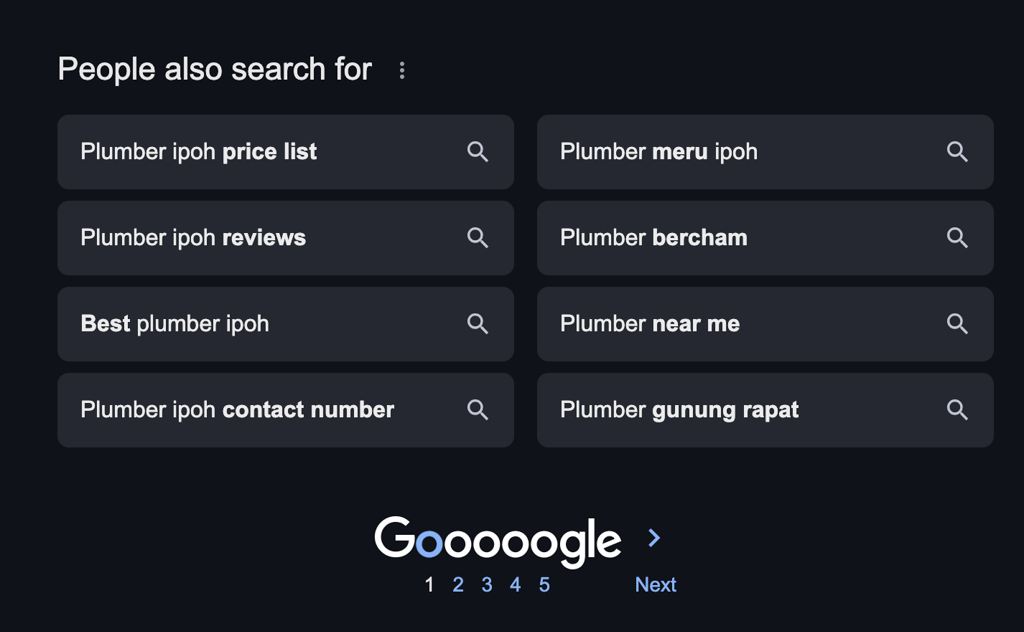Image resolution: width=1024 pixels, height=632 pixels.
Task: Click search icon beside 'Plumber ipoh price list'
Action: pos(478,152)
